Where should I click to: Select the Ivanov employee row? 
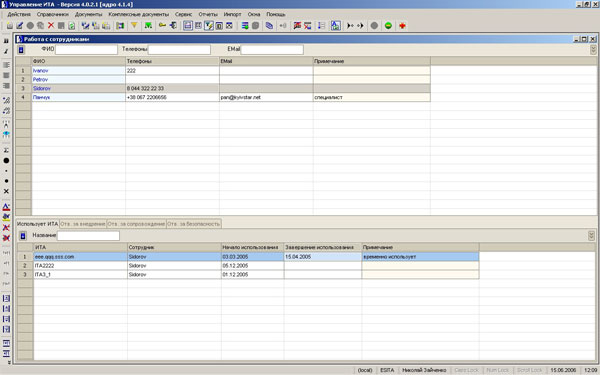(x=223, y=71)
